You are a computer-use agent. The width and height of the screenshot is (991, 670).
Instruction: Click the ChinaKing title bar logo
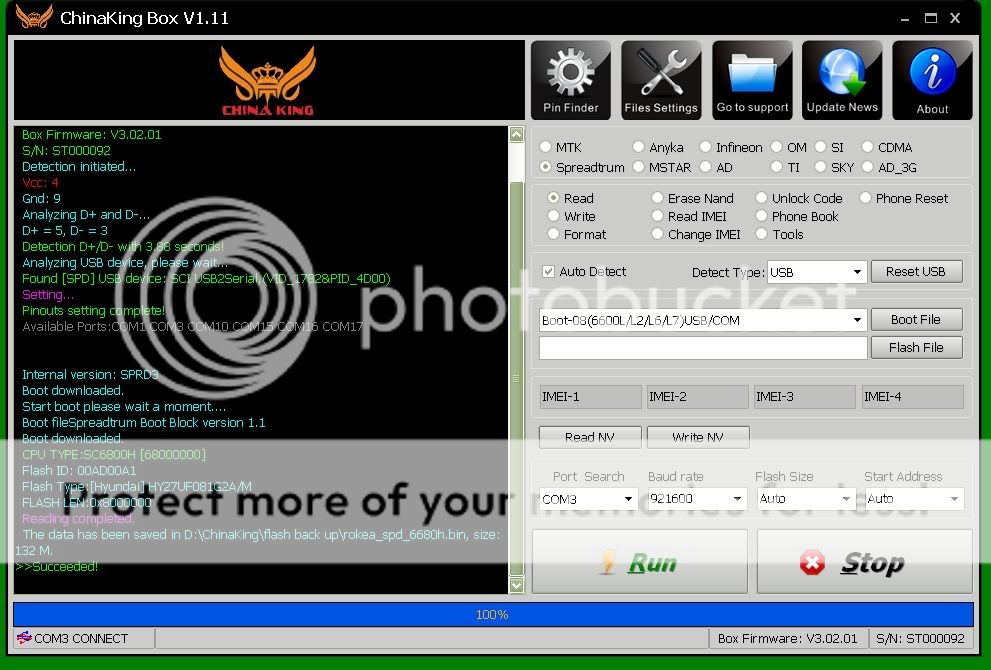(x=33, y=17)
